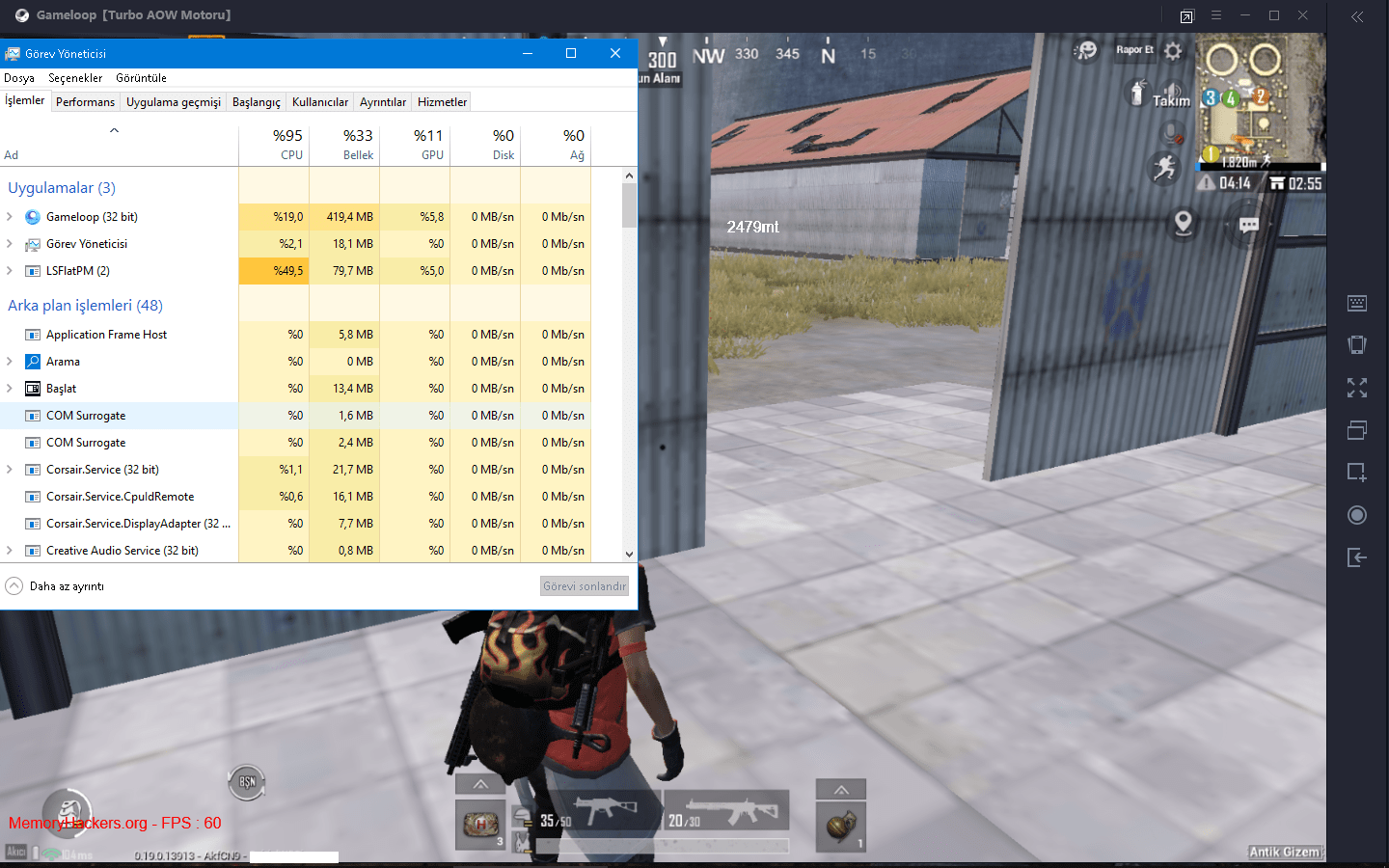Viewport: 1389px width, 868px height.
Task: Expand the Görev Yöneticisi process row
Action: click(10, 244)
